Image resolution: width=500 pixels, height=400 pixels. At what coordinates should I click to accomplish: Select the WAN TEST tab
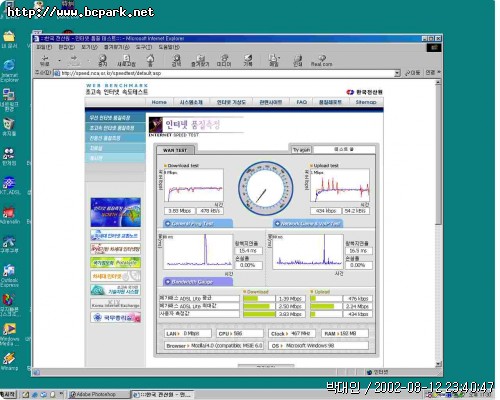(x=175, y=150)
